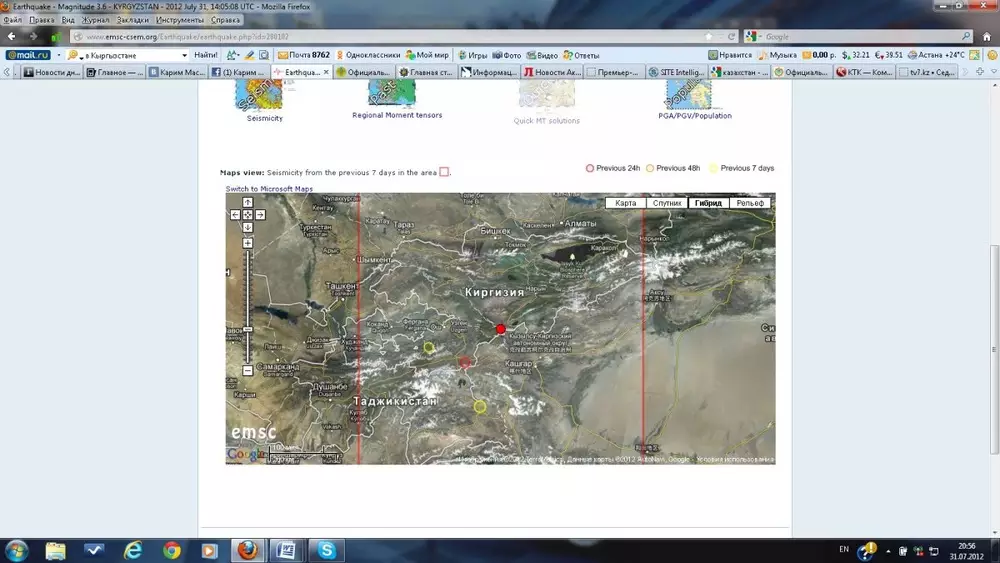The image size is (1000, 563).
Task: Pan the map up with the arrow button
Action: (247, 203)
